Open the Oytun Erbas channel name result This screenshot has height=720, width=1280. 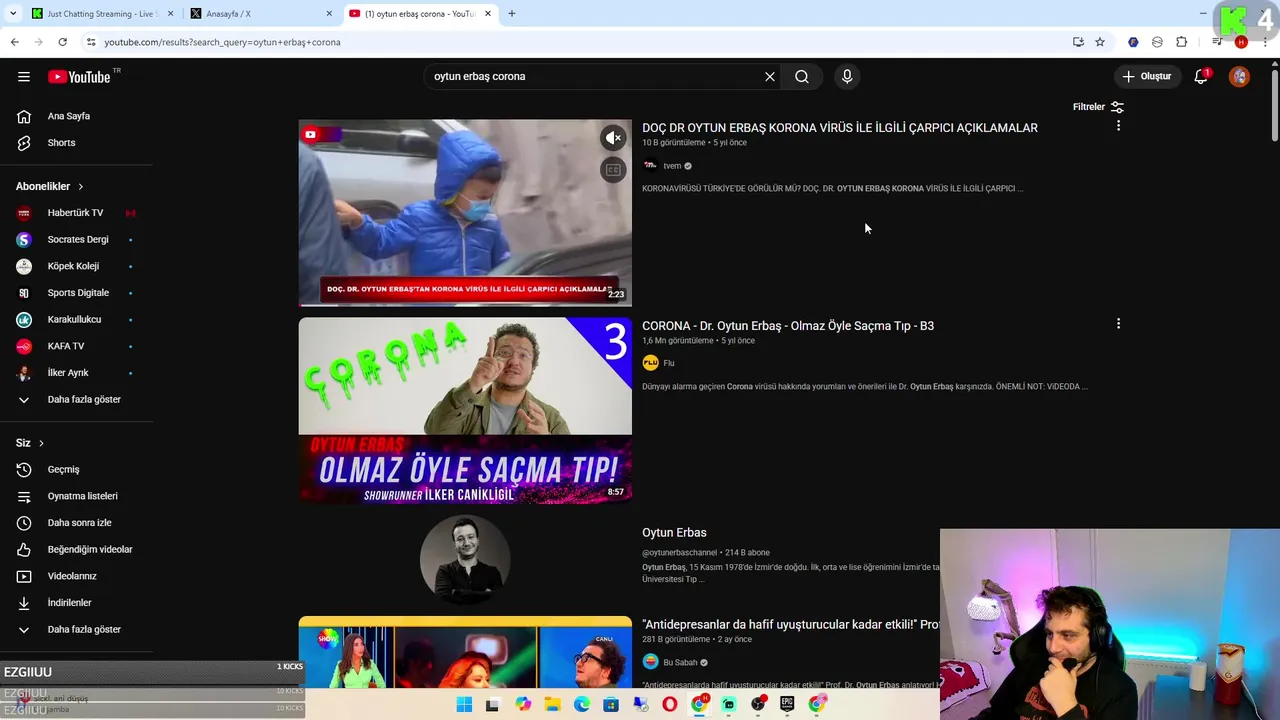click(674, 533)
